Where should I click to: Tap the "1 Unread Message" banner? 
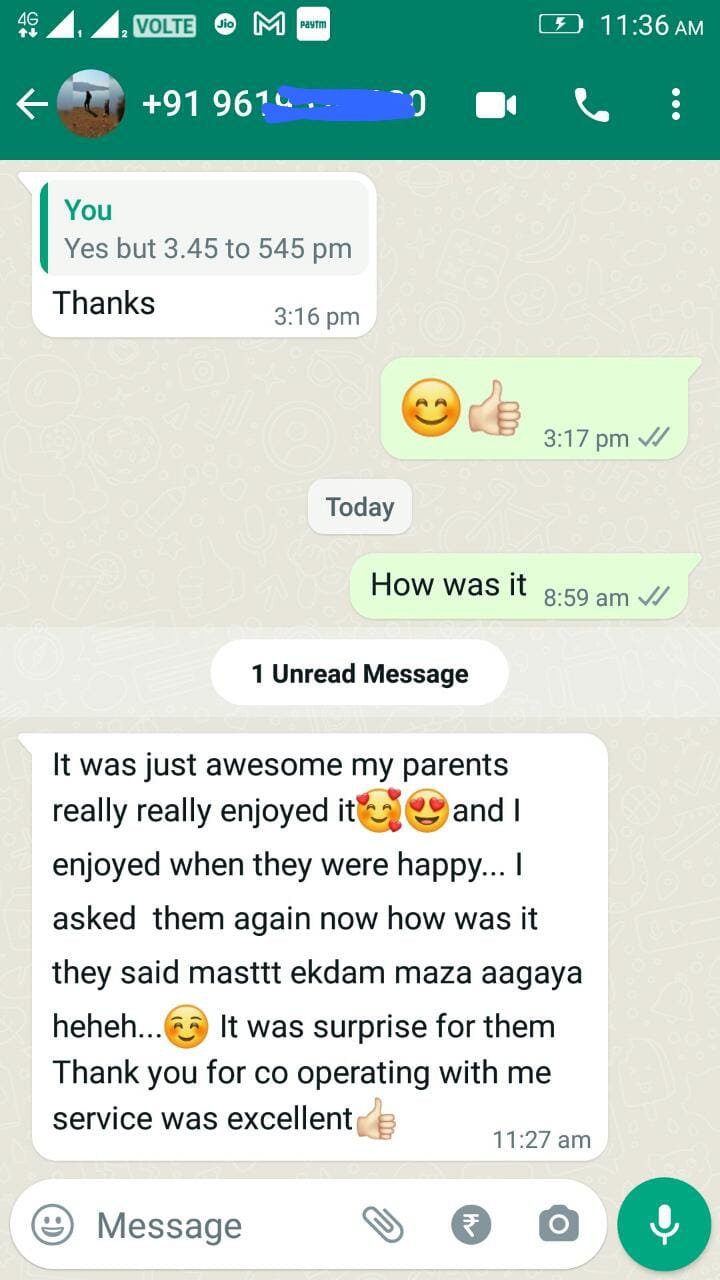[x=360, y=673]
